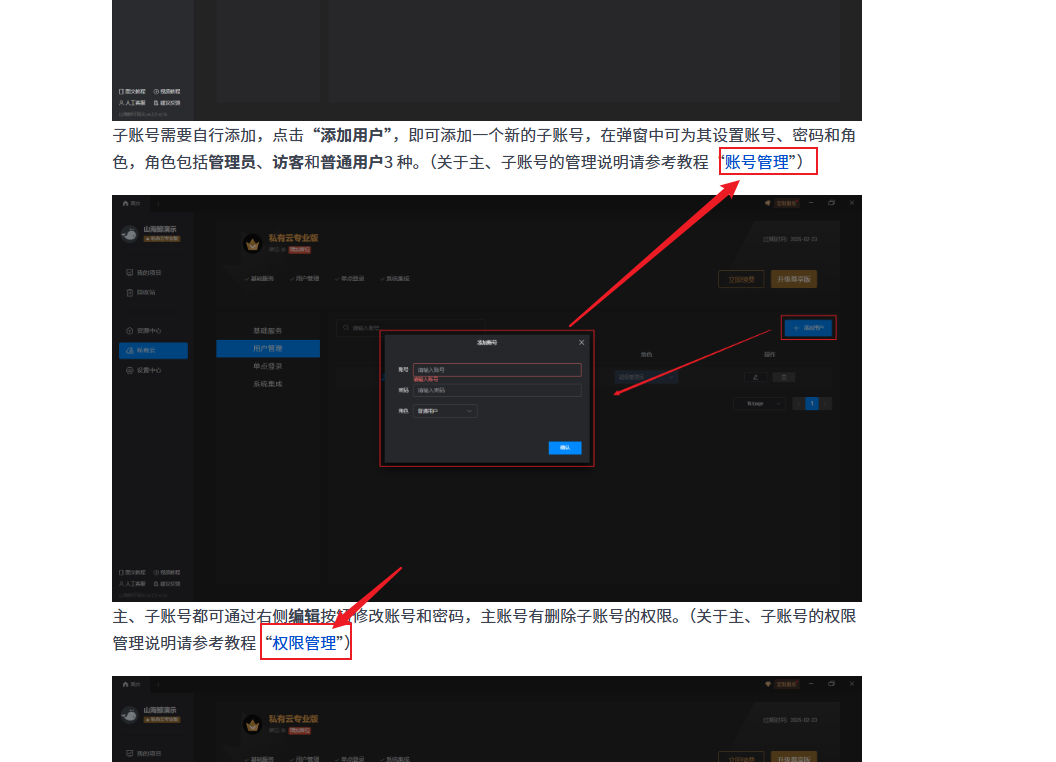Click the 密码 input field in the dialog
Viewport: 1056px width, 762px height.
(x=497, y=390)
